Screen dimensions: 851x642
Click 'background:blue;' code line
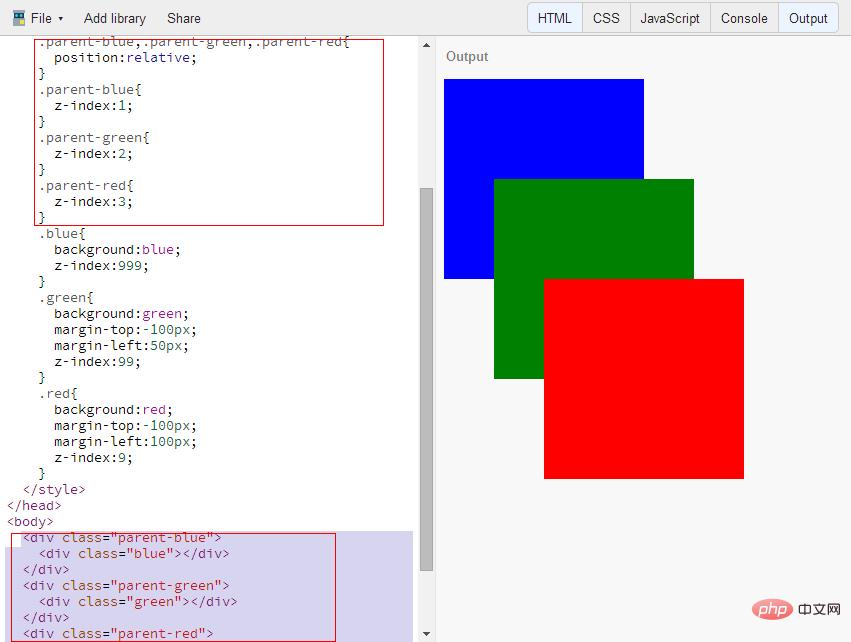[117, 250]
